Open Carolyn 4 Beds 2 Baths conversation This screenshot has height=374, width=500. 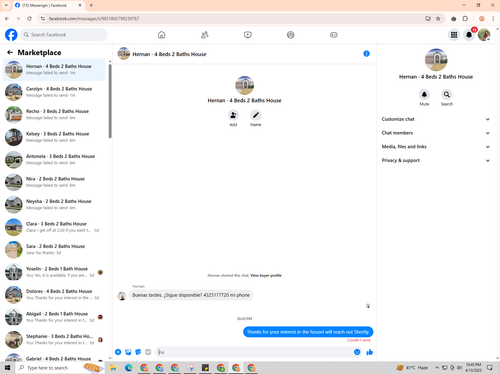(x=54, y=92)
